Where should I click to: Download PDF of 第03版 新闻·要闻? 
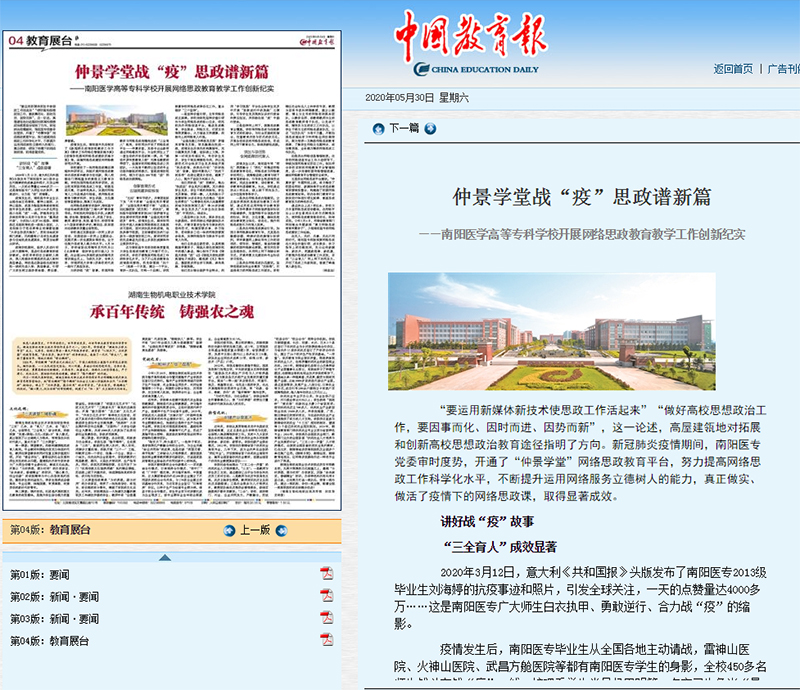pyautogui.click(x=326, y=617)
